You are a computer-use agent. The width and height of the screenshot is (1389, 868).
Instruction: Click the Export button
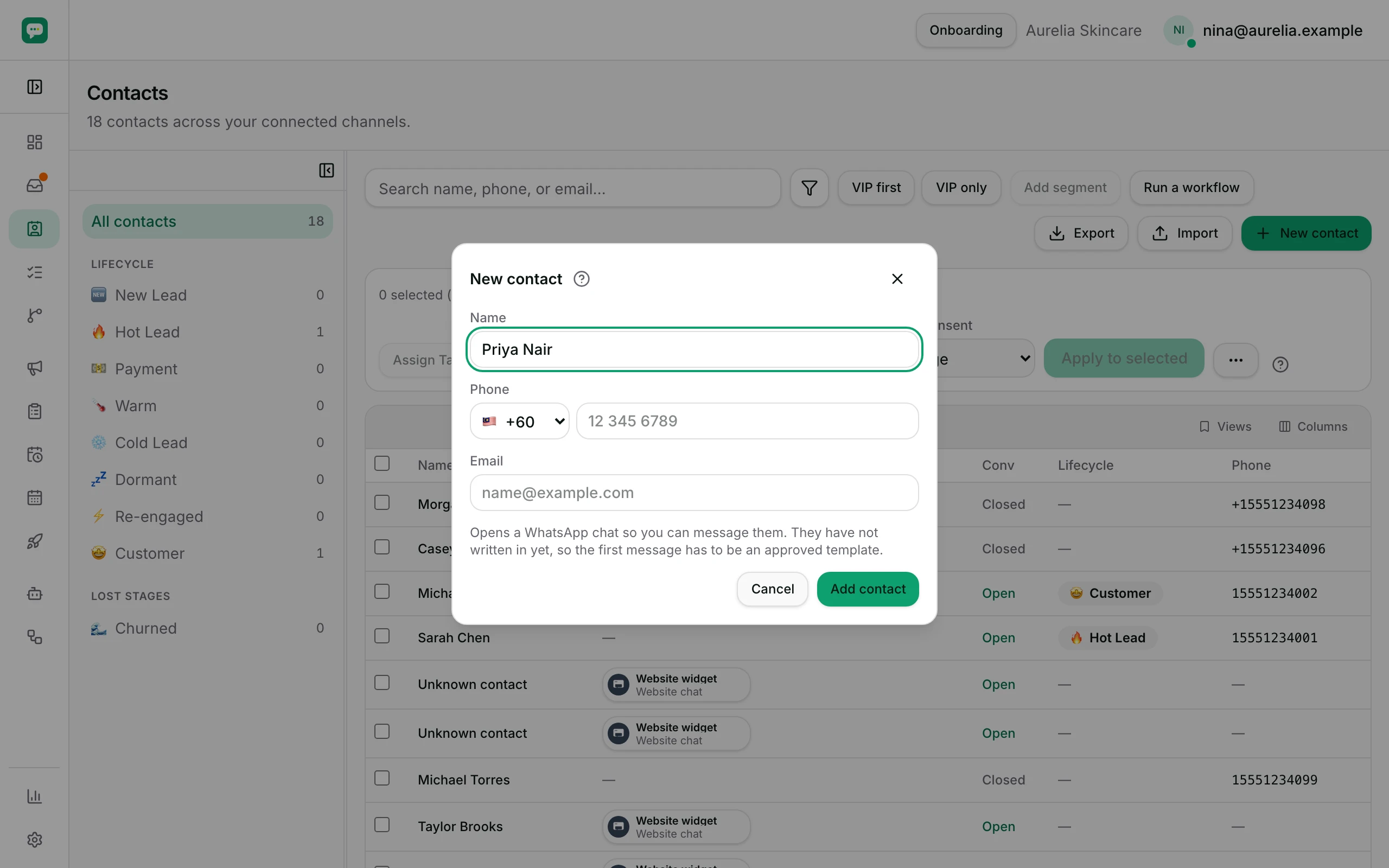pos(1081,233)
